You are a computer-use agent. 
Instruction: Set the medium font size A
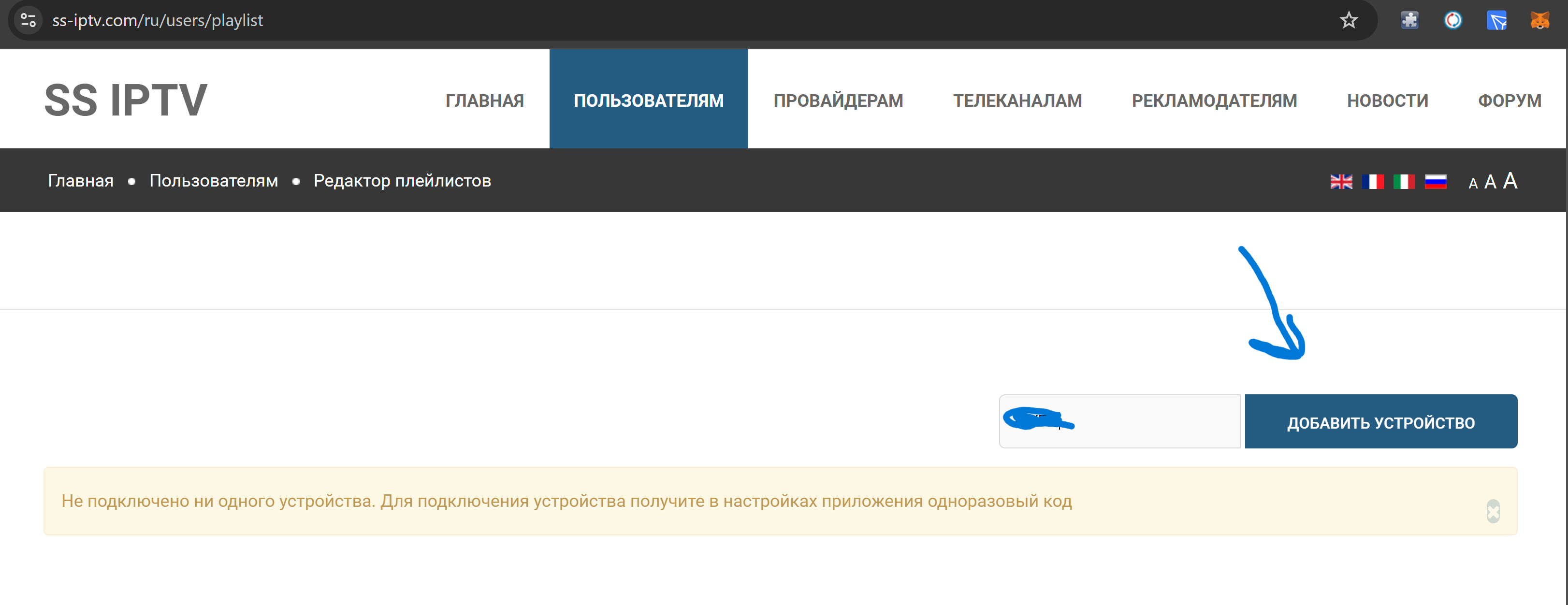coord(1490,182)
